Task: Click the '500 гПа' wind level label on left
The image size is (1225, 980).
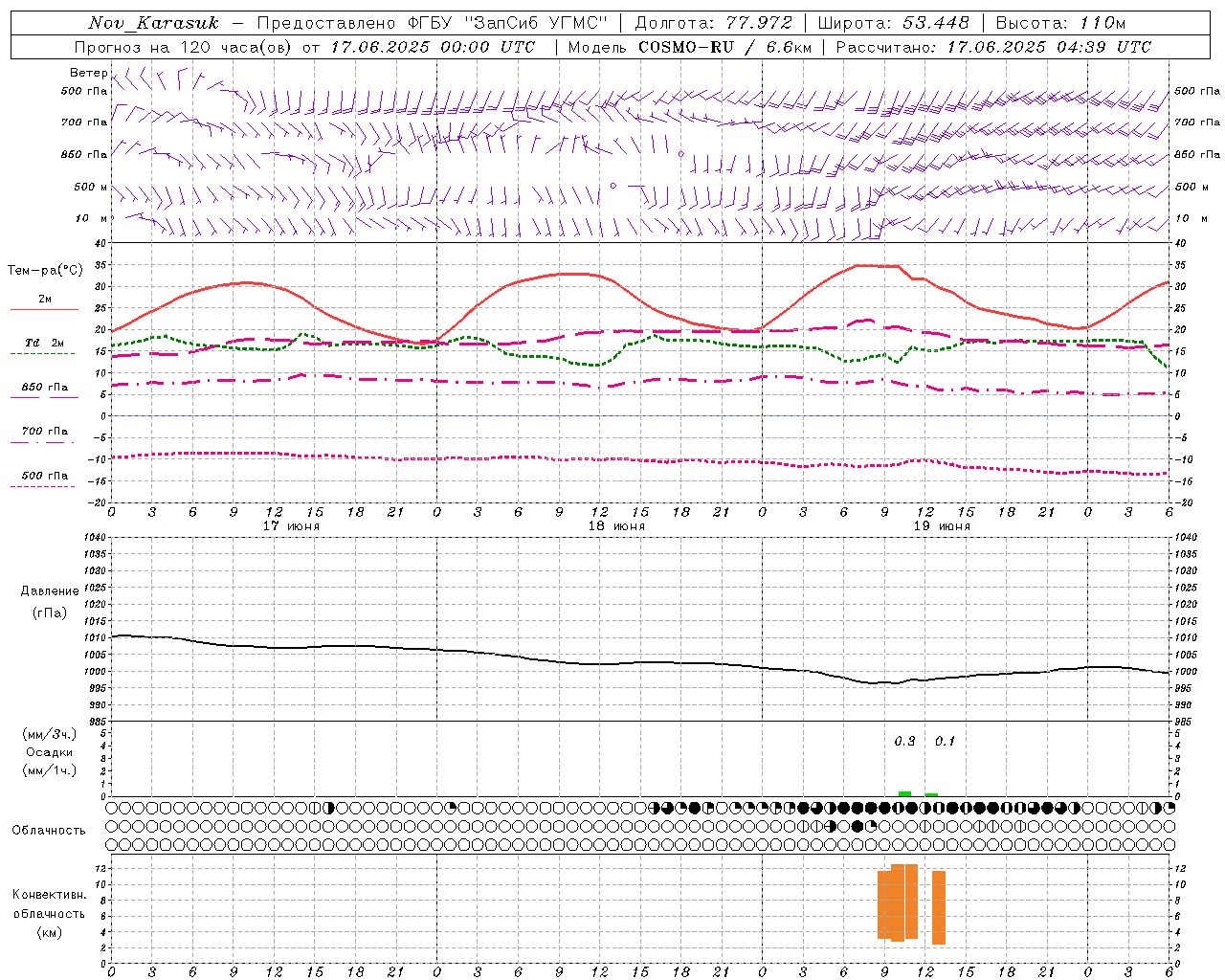Action: point(84,92)
